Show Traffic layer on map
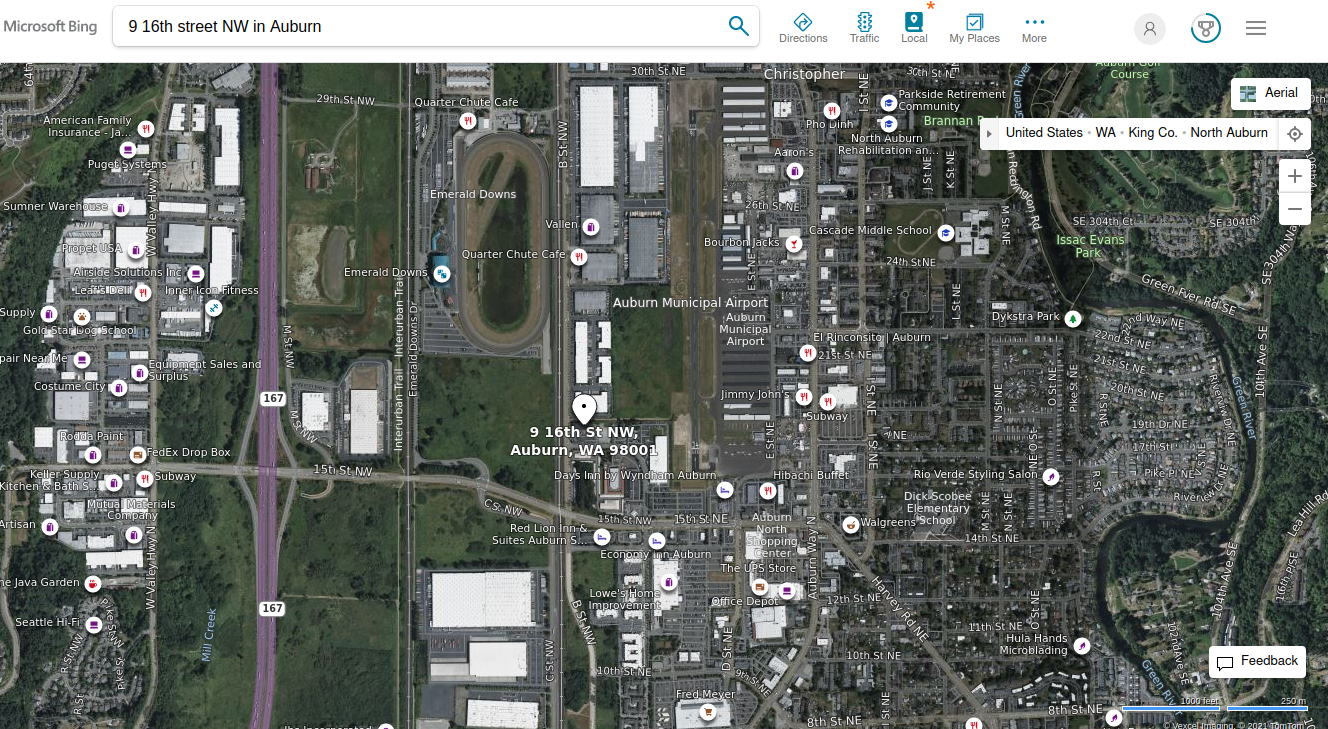The image size is (1328, 729). [864, 28]
